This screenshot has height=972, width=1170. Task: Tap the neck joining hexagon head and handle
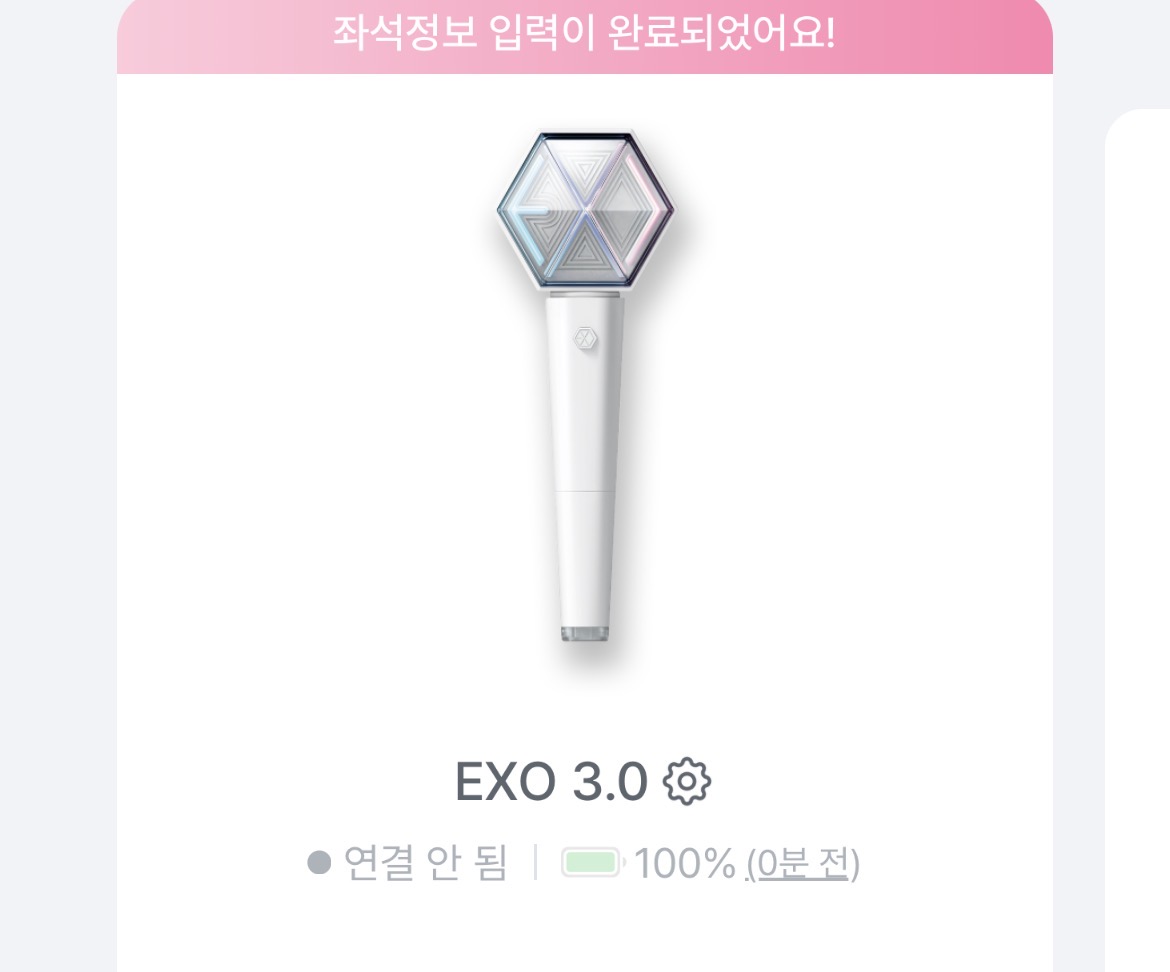tap(585, 294)
